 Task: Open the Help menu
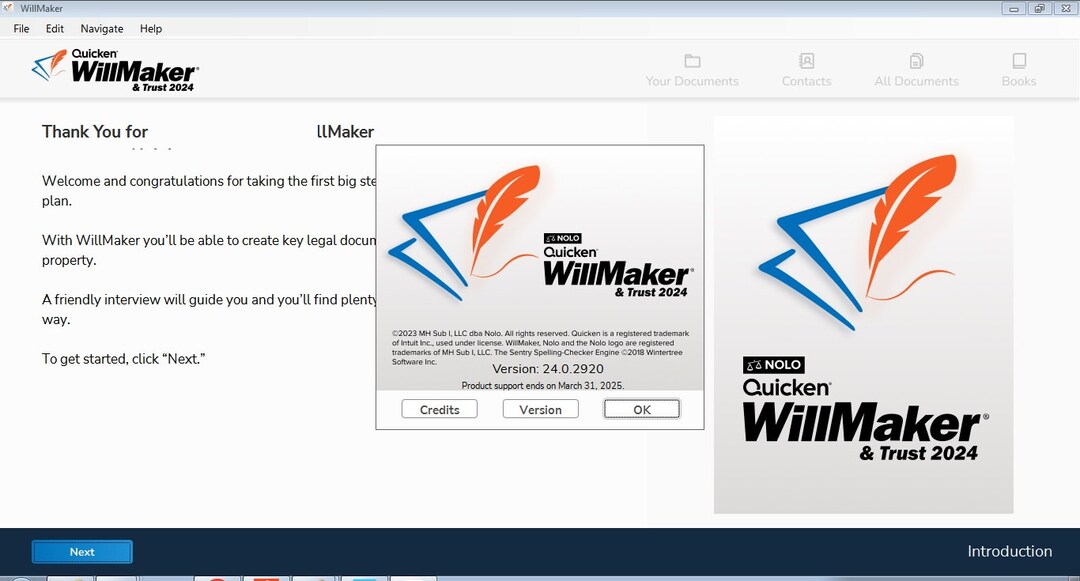[151, 28]
